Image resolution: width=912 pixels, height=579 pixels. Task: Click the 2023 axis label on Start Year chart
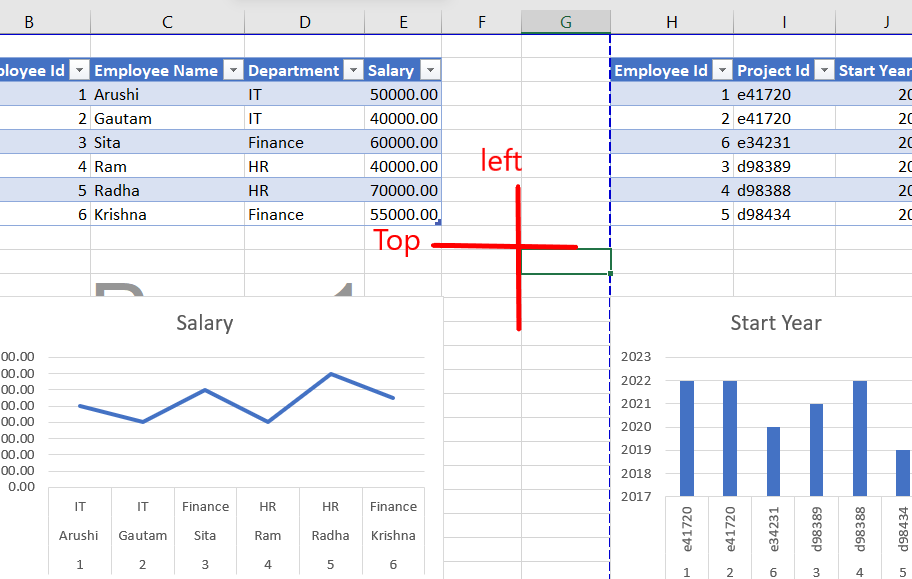pos(637,356)
